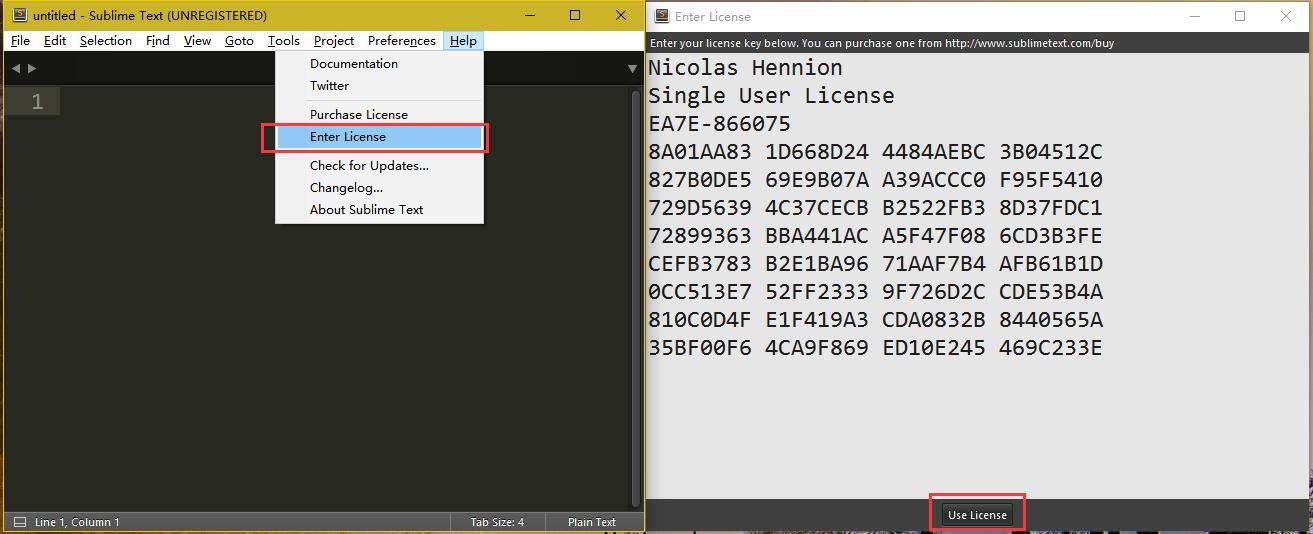Change Plain Text syntax selector
This screenshot has height=534, width=1313.
[592, 522]
